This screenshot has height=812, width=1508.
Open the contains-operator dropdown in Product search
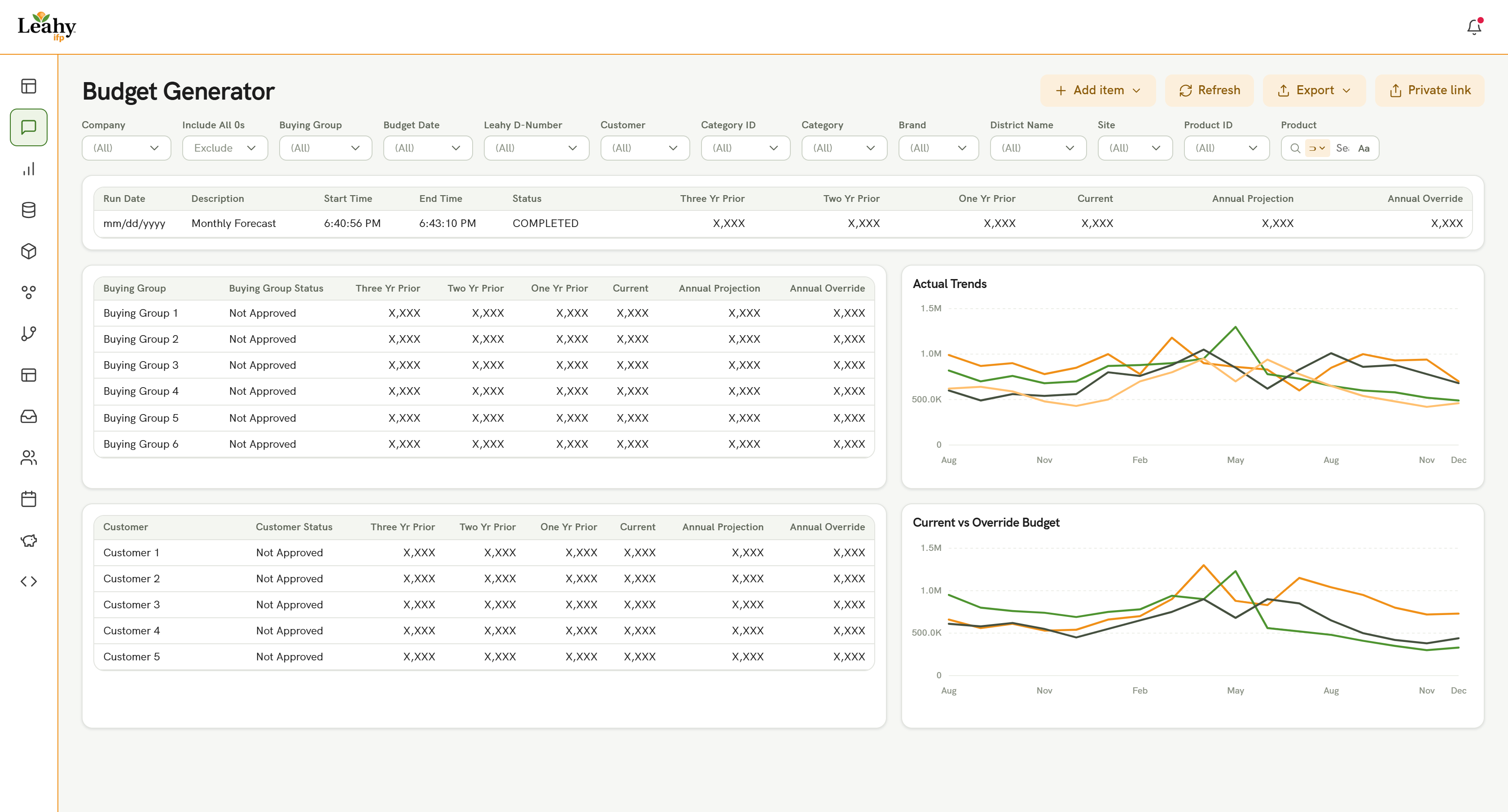[1317, 148]
